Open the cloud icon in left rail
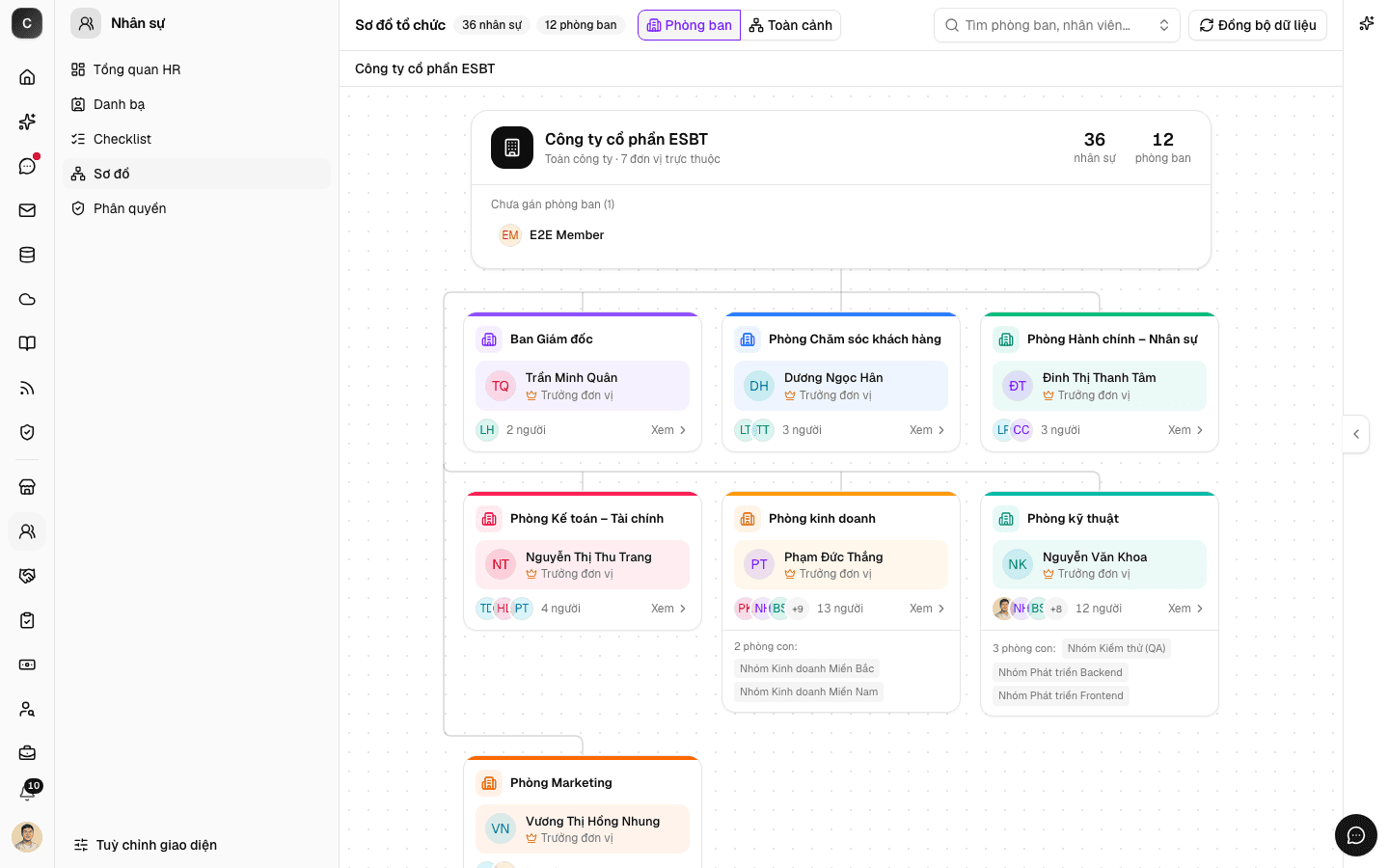Viewport: 1389px width, 868px height. coord(27,299)
